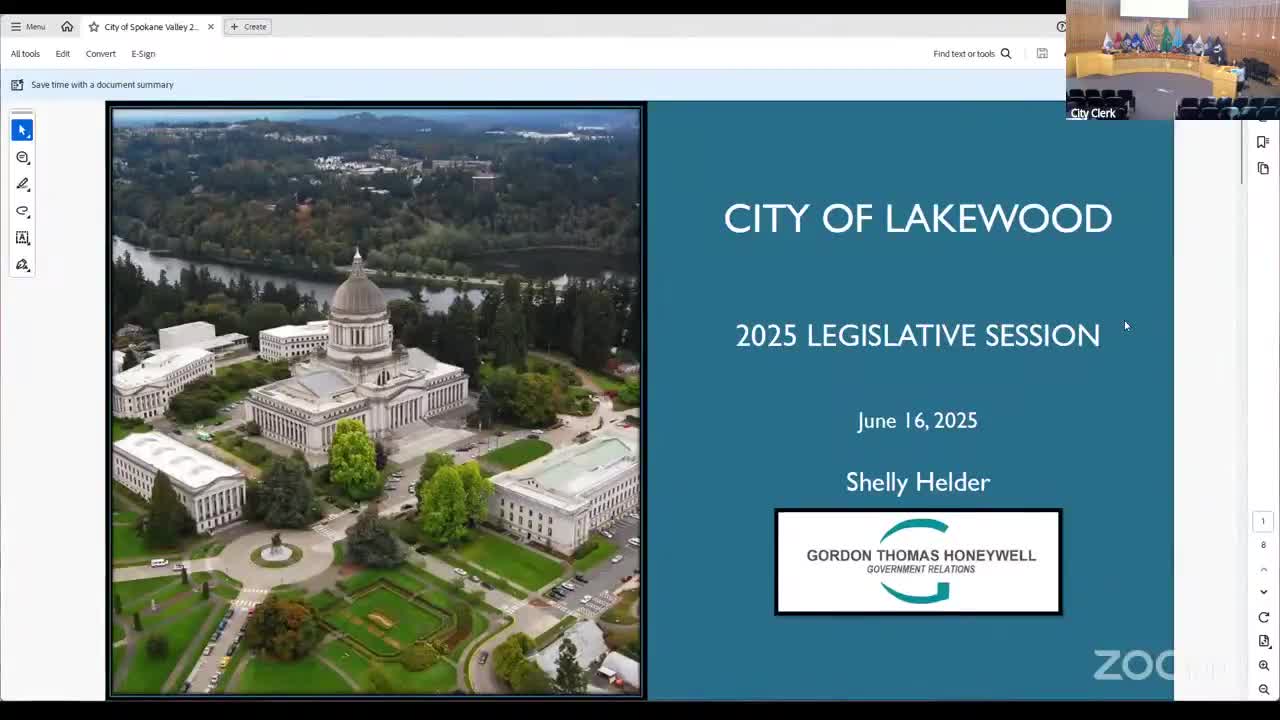Viewport: 1280px width, 720px height.
Task: Open the All tools menu
Action: coord(25,54)
